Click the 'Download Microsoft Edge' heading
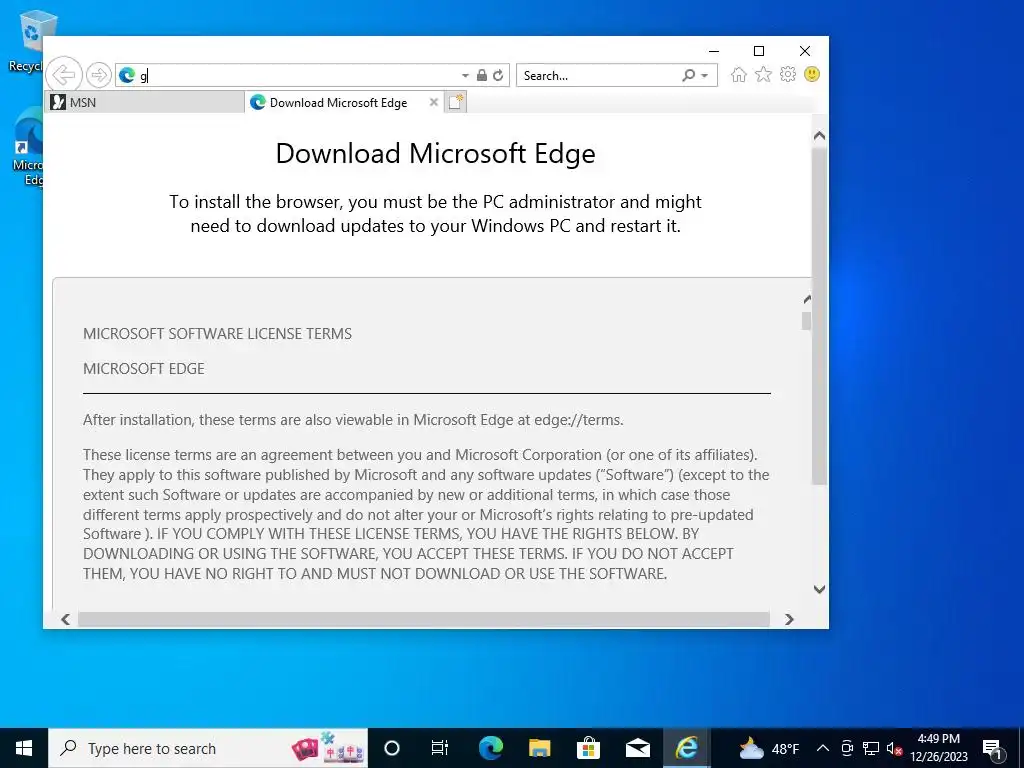 pos(436,153)
